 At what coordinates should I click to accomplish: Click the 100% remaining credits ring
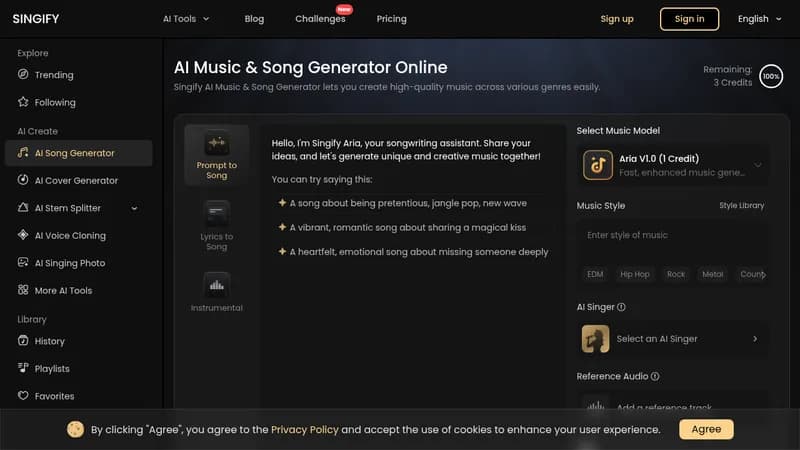(771, 77)
